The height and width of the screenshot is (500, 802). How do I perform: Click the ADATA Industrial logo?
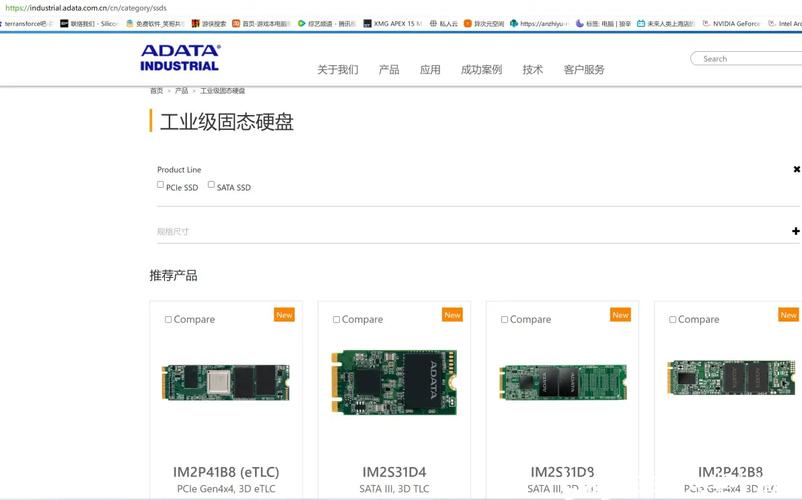tap(180, 58)
